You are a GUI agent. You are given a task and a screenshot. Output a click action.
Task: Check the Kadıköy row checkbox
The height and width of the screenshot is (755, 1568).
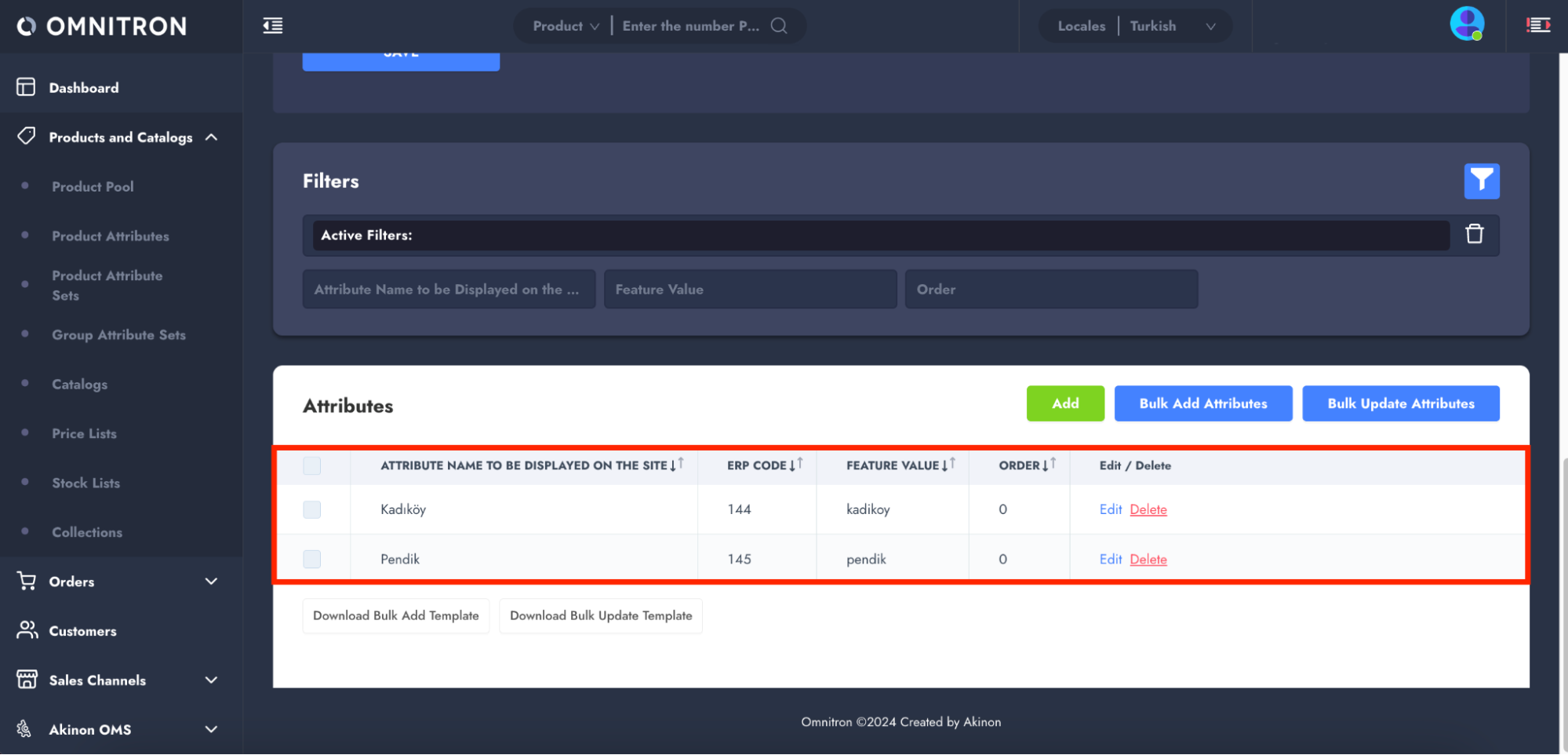click(312, 509)
